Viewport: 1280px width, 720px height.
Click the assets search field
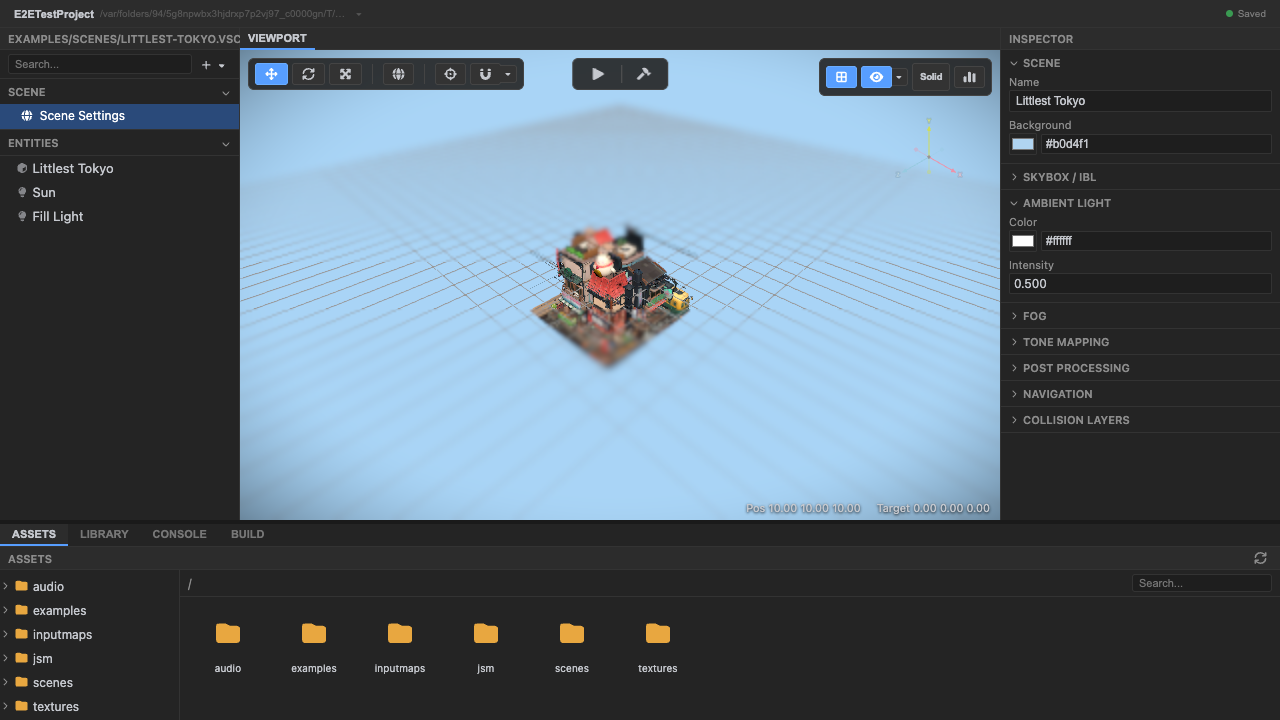(1202, 583)
